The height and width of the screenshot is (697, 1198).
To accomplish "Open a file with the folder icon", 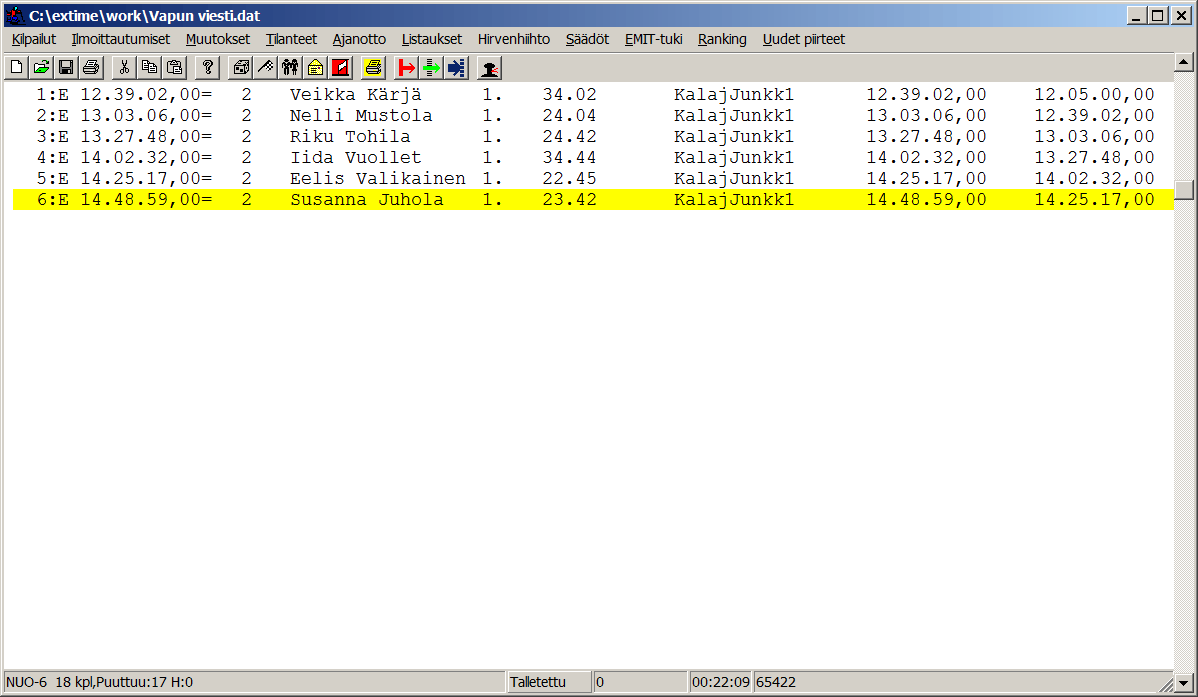I will [41, 68].
